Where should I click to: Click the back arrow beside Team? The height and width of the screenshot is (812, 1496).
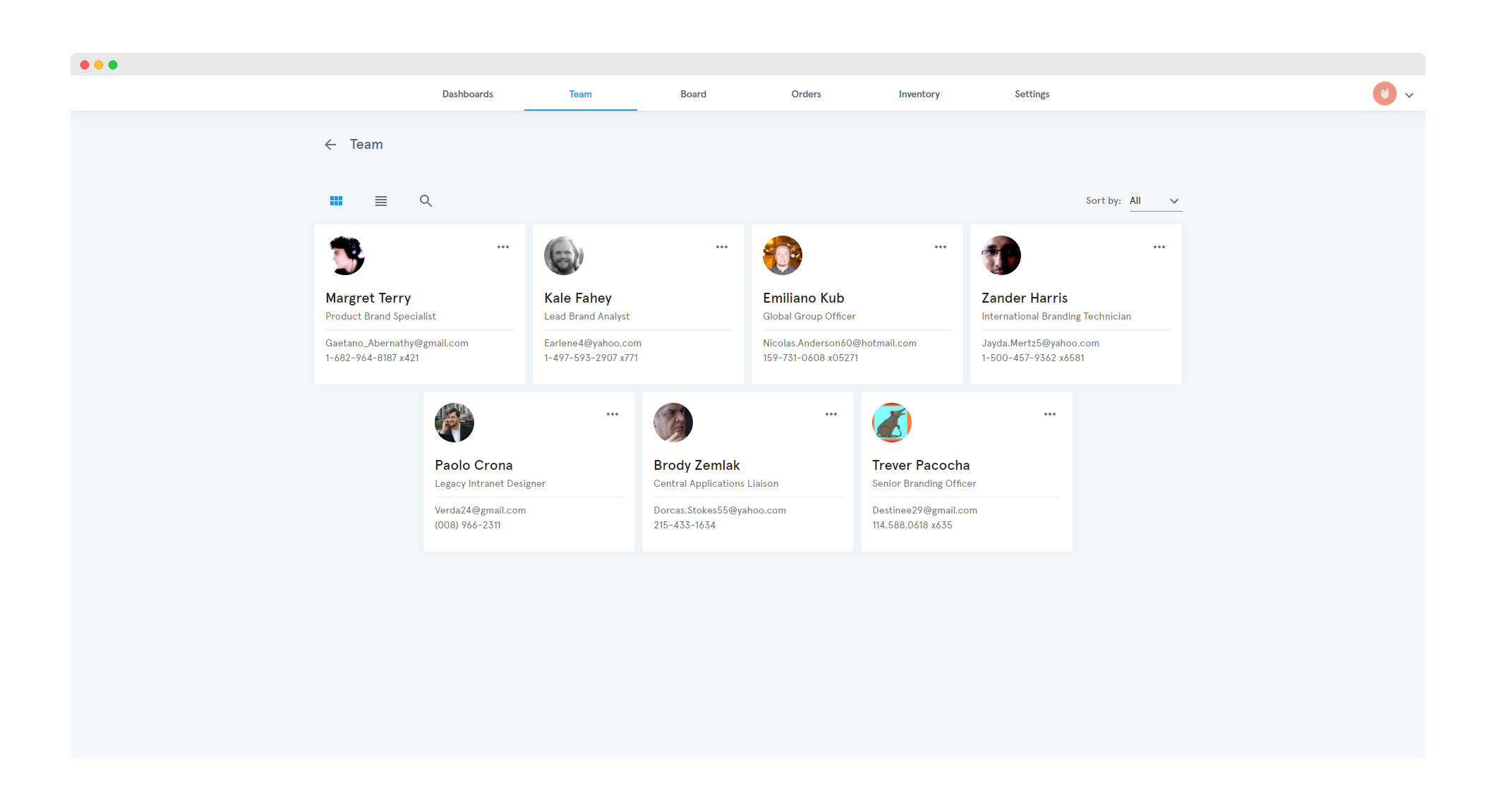coord(330,145)
